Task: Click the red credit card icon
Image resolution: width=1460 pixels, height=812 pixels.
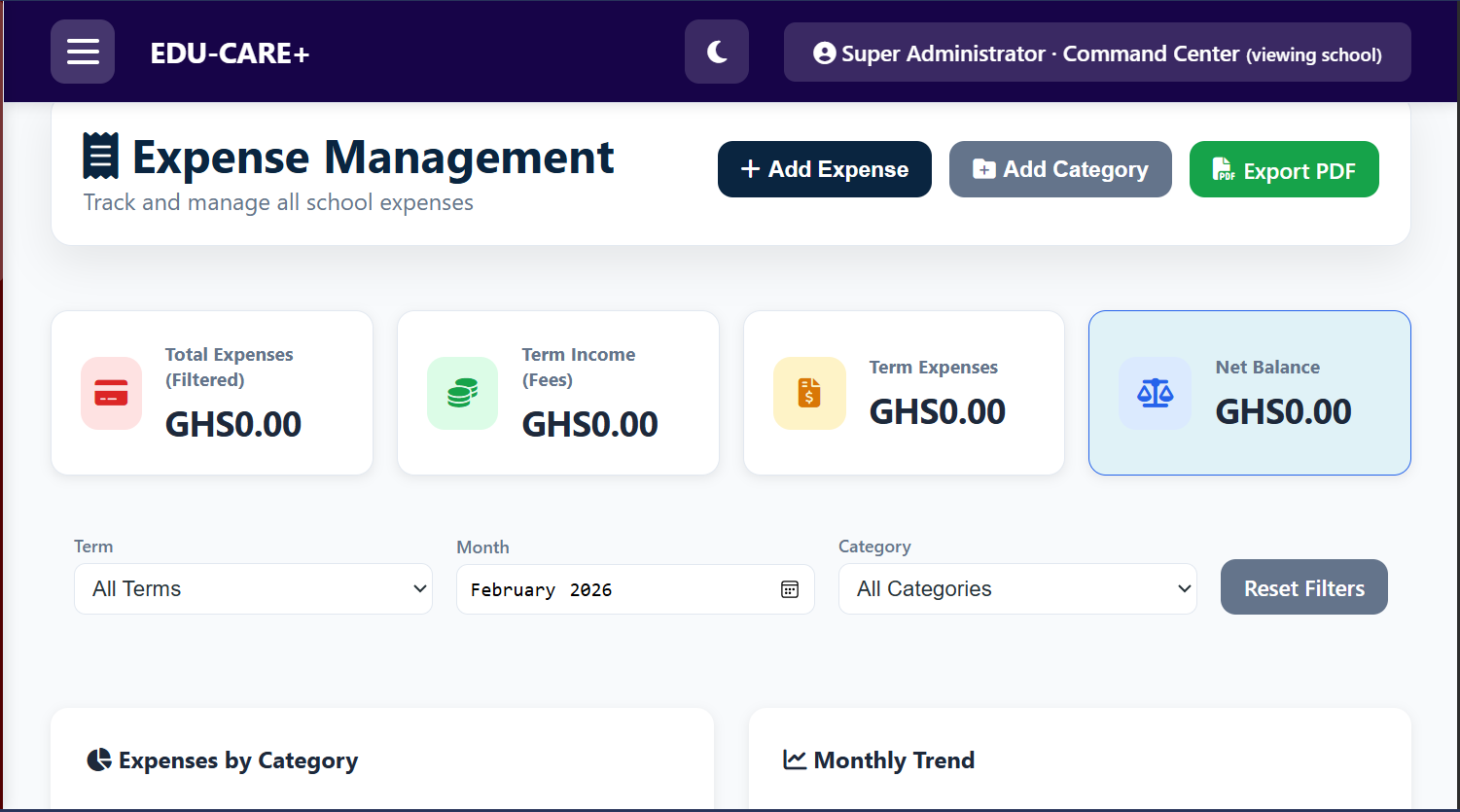Action: (x=111, y=394)
